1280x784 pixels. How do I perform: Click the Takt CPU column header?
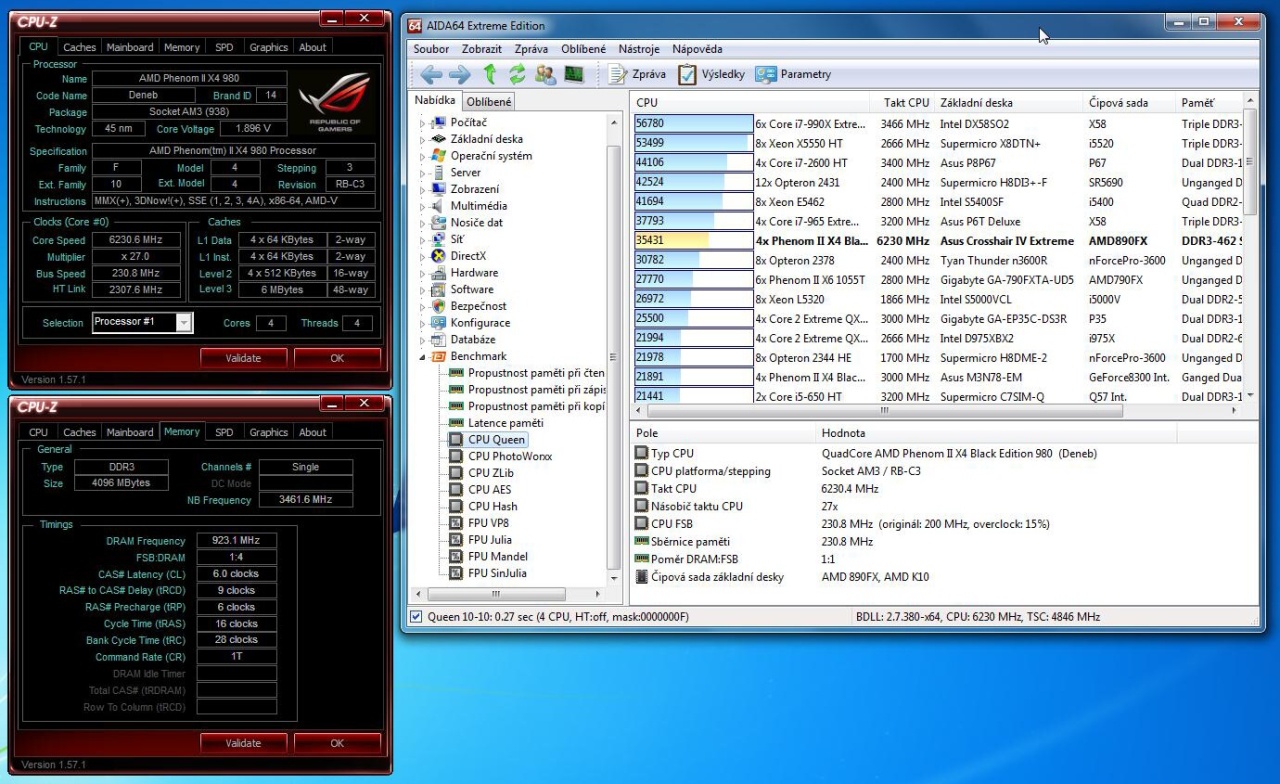pos(906,102)
